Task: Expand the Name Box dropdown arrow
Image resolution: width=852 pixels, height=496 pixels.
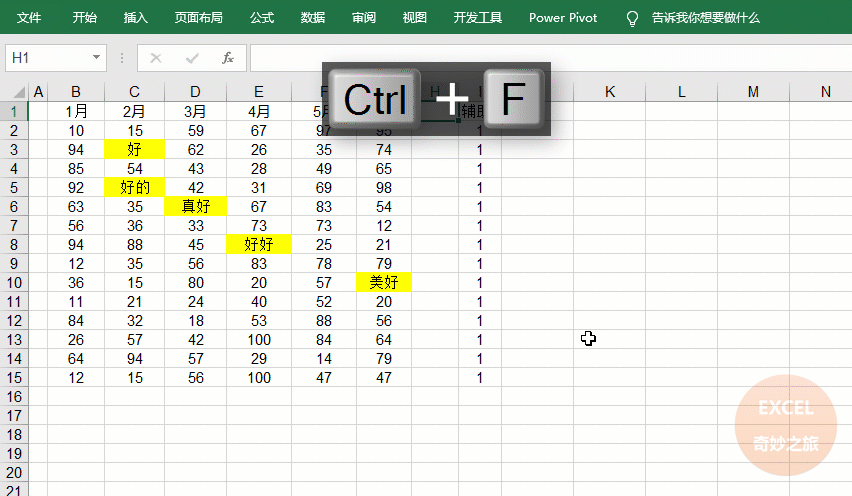Action: (x=96, y=57)
